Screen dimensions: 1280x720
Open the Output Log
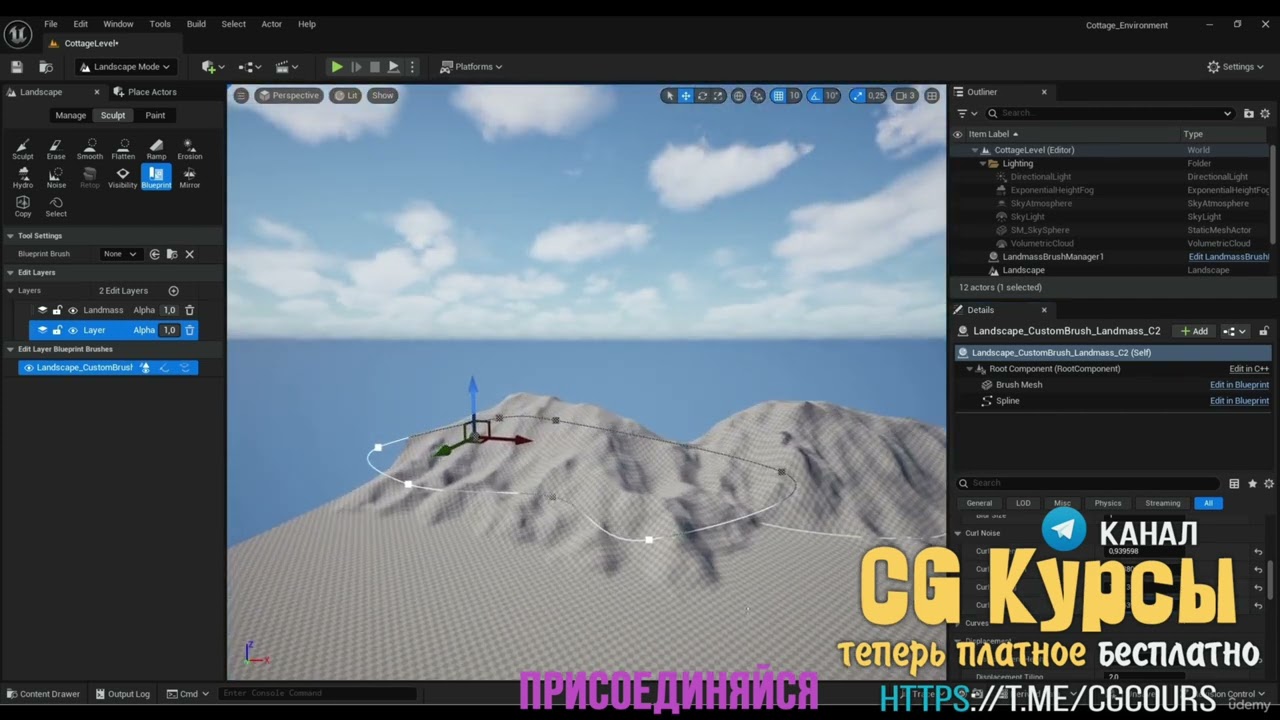[123, 694]
